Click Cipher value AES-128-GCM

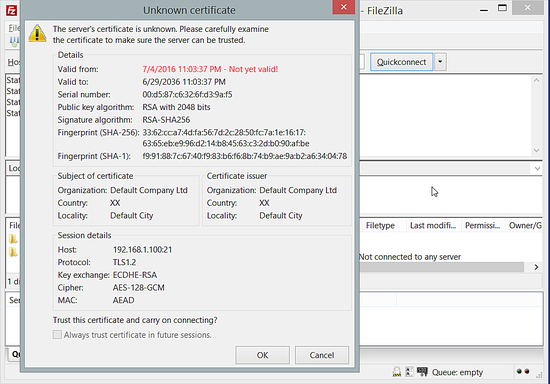(x=139, y=287)
